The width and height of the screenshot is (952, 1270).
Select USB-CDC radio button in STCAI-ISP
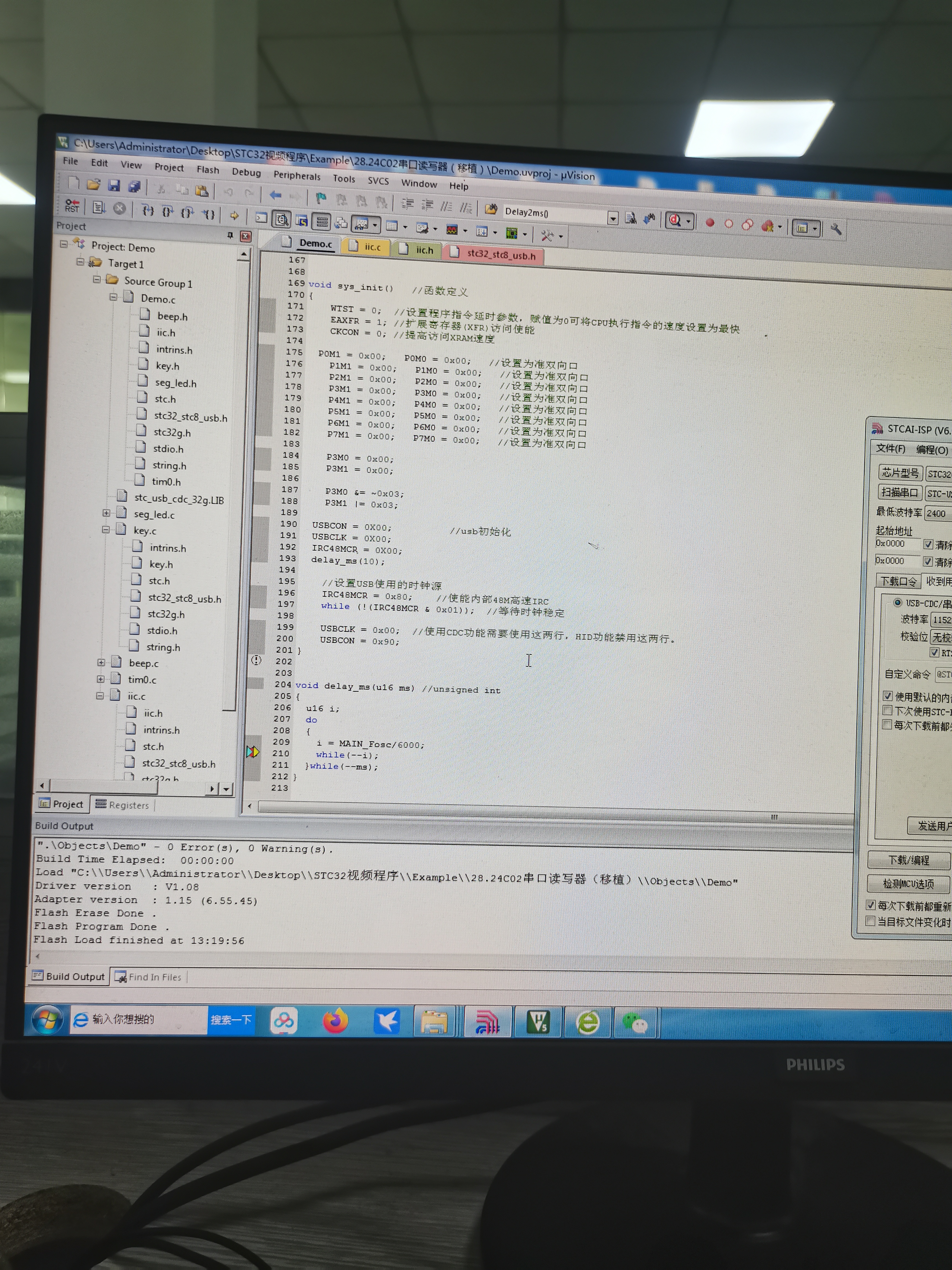[897, 602]
